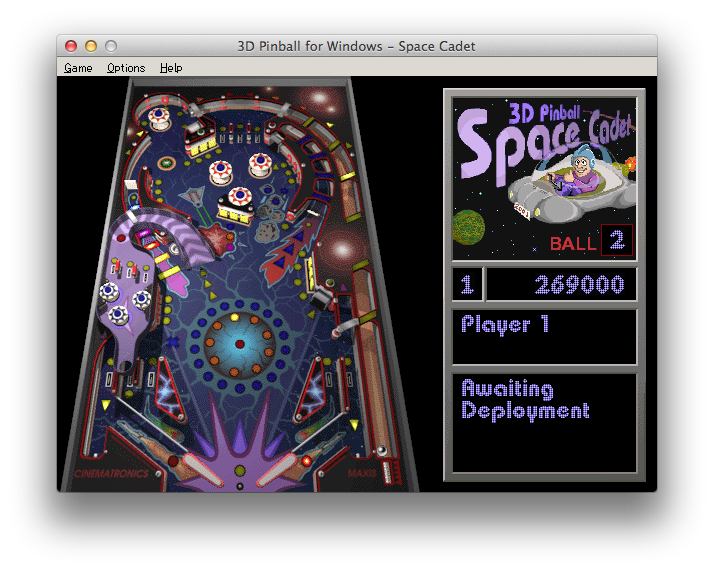Click the gray asteroid rocks on the table
Image resolution: width=714 pixels, height=571 pixels.
coord(270,217)
